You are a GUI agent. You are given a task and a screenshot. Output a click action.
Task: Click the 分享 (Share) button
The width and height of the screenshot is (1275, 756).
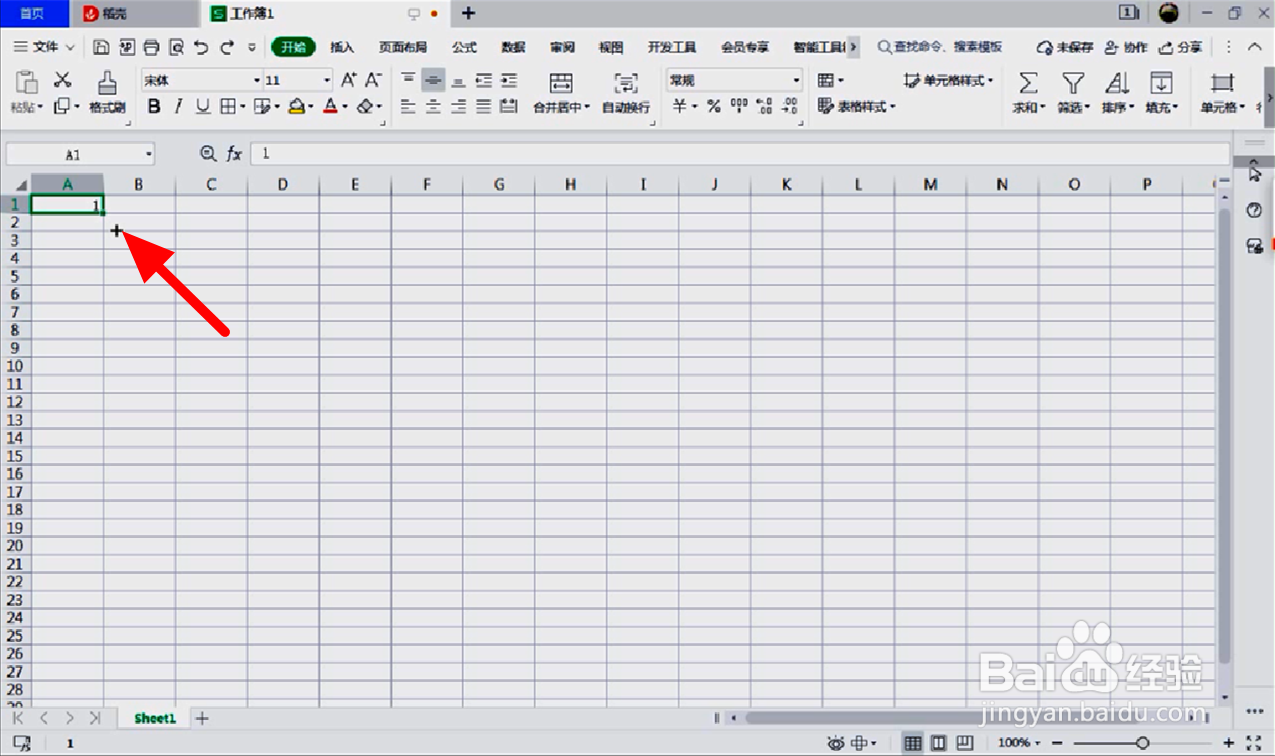1181,47
